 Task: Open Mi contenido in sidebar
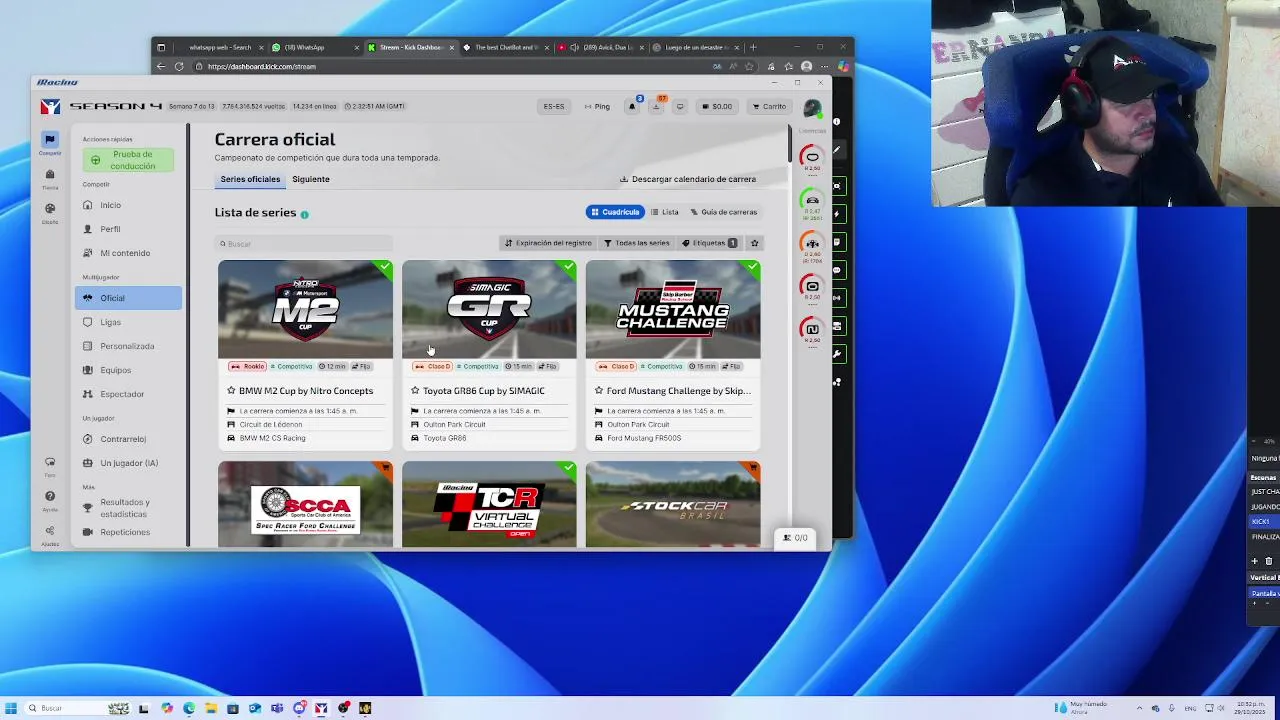coord(128,253)
